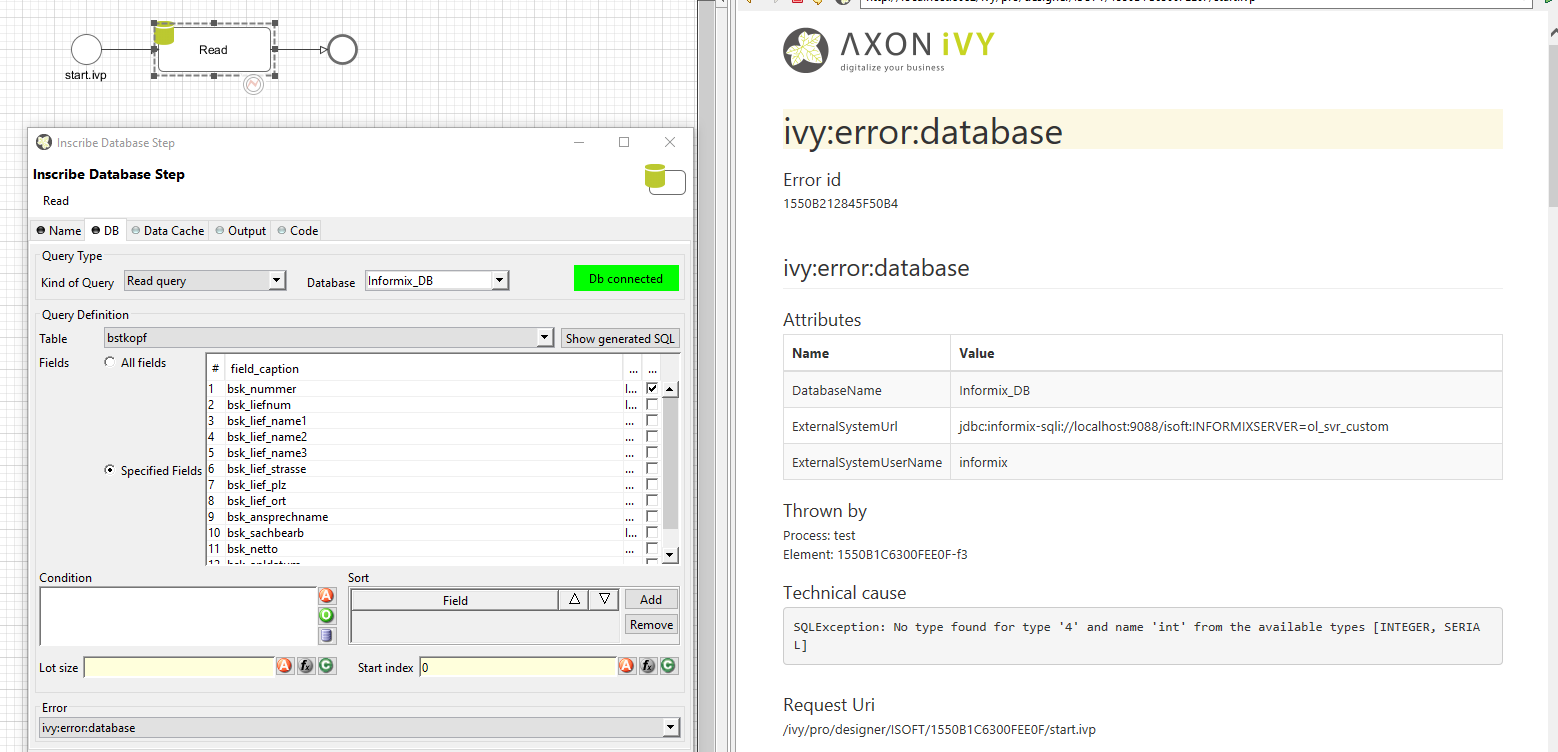
Task: Uncheck the bsk_nummer field checkbox
Action: click(x=652, y=388)
